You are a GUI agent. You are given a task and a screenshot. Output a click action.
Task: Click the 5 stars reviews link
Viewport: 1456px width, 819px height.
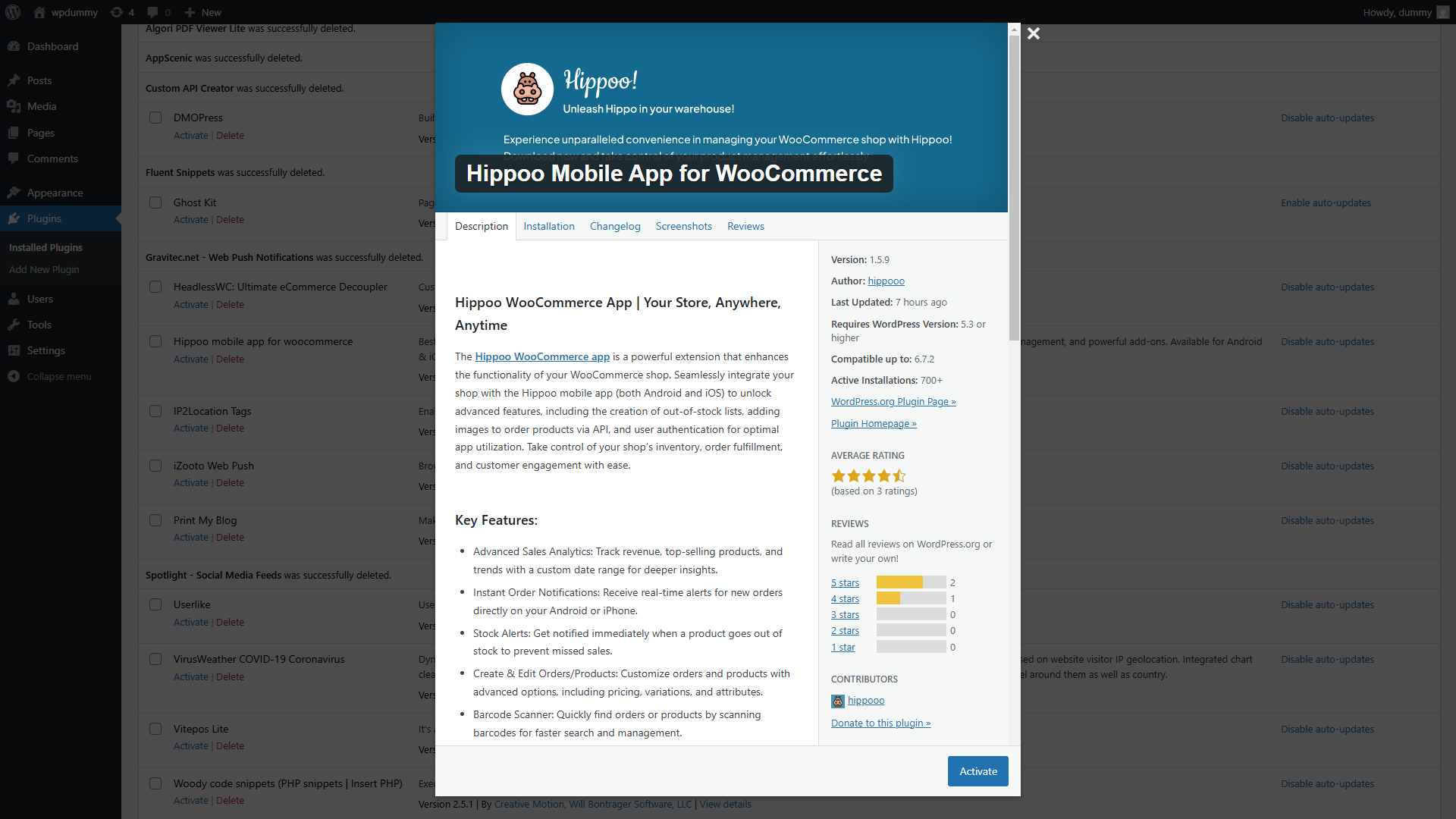pos(845,582)
